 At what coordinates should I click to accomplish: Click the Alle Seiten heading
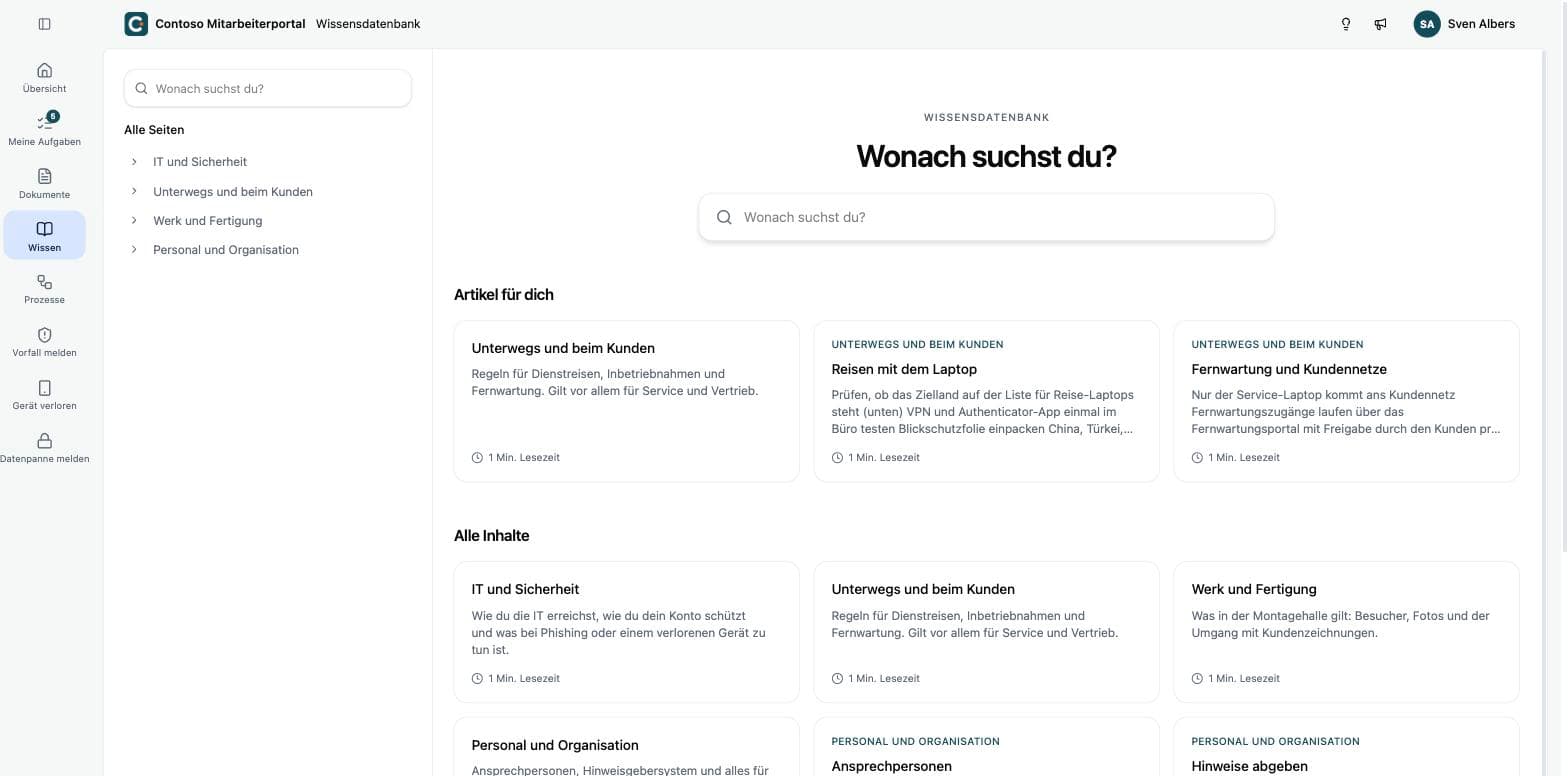tap(154, 130)
